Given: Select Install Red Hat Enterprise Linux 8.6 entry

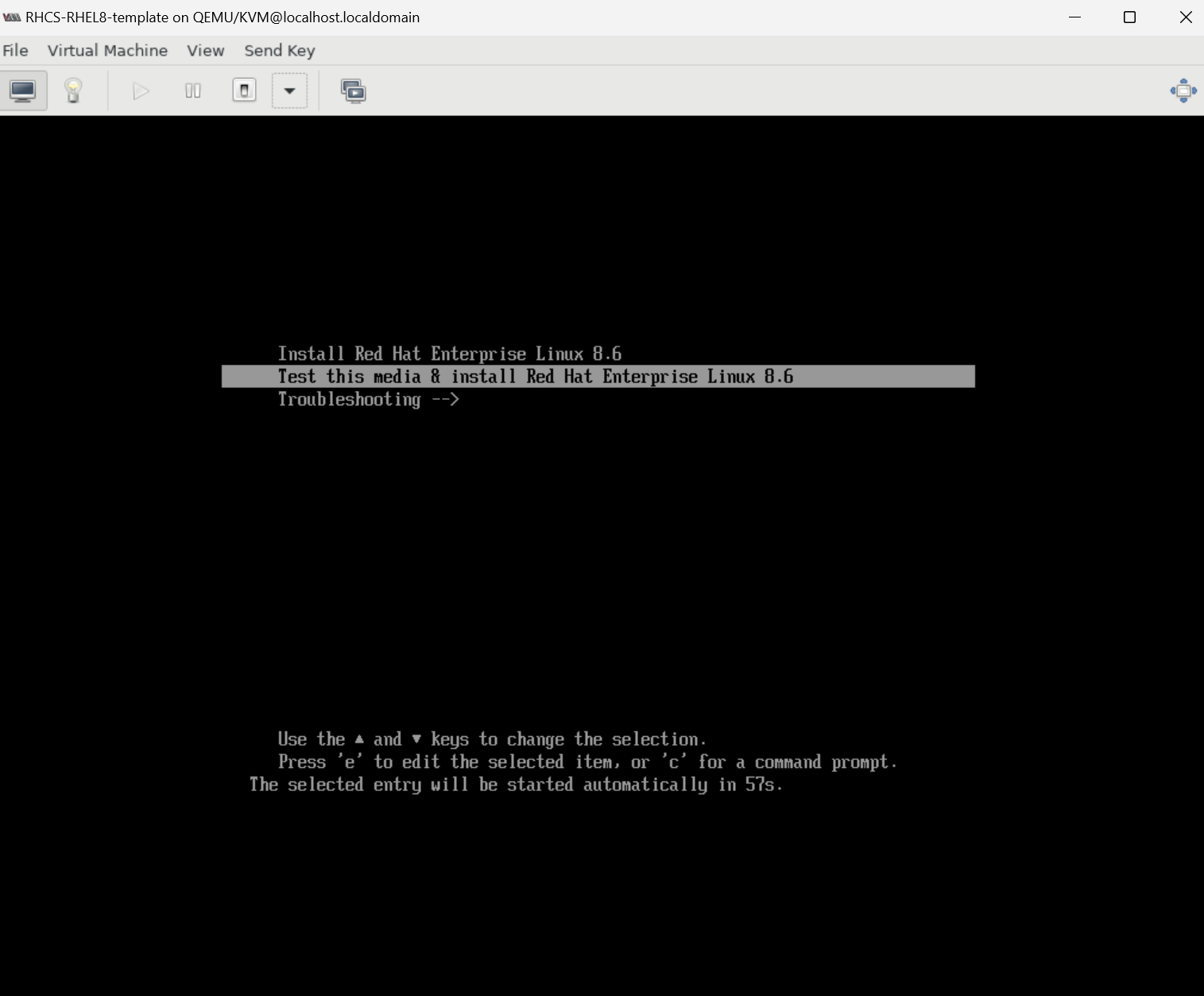Looking at the screenshot, I should point(450,354).
